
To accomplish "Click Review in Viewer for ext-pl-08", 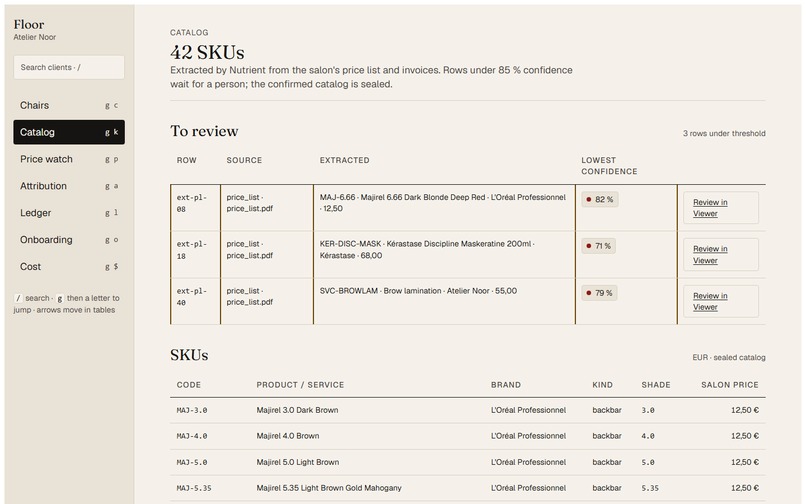I will click(x=721, y=208).
